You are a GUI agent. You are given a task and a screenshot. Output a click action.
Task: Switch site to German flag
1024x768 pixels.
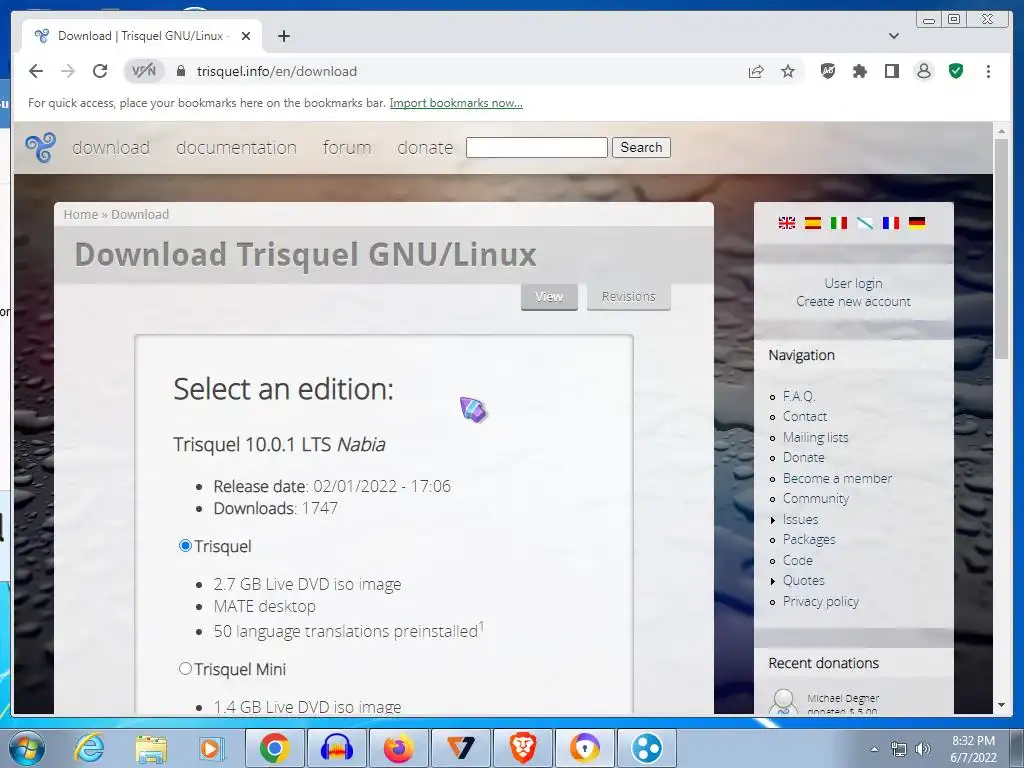point(917,223)
